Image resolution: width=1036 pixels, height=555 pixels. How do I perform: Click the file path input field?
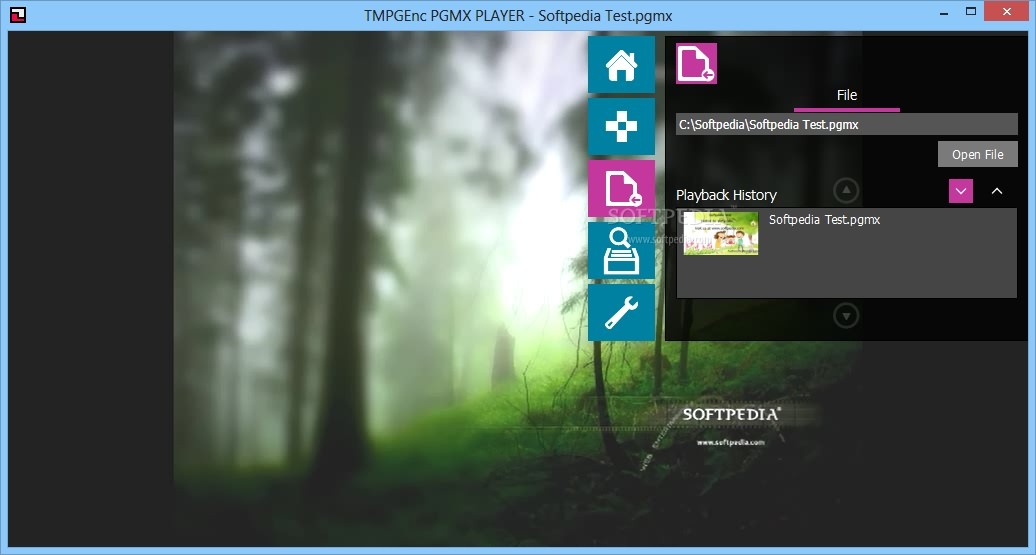coord(846,124)
